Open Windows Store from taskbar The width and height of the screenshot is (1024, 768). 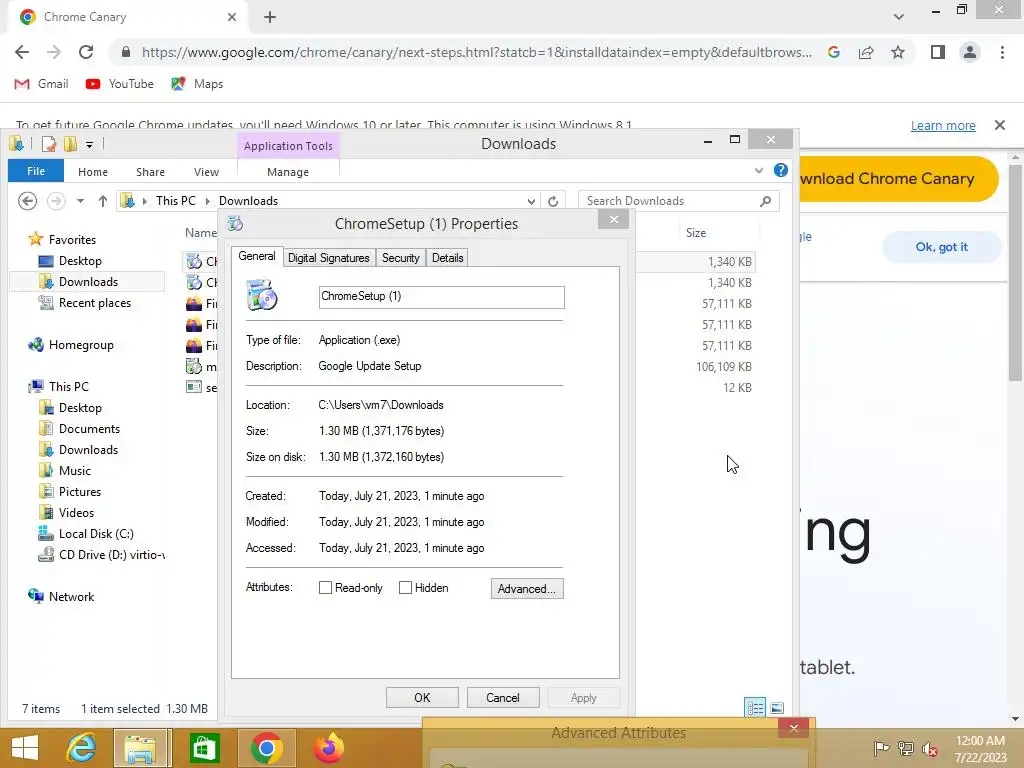click(204, 748)
